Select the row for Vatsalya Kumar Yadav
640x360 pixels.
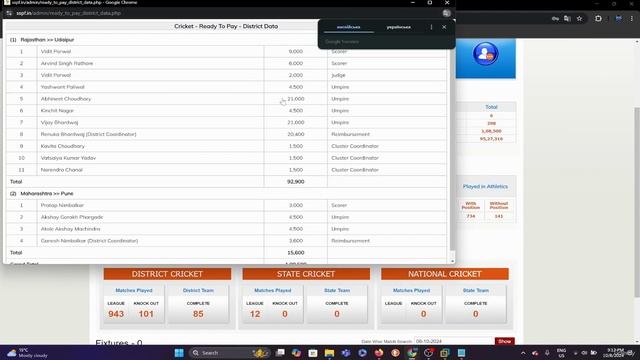tap(227, 158)
